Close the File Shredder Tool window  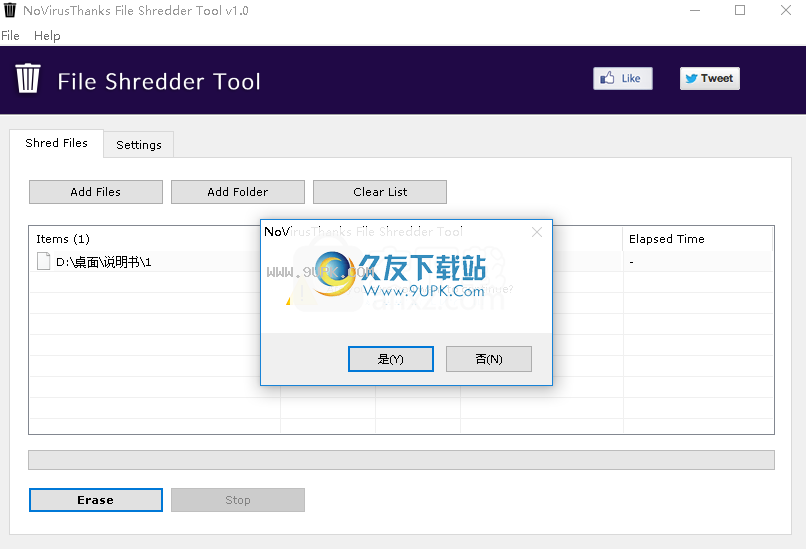click(x=785, y=10)
